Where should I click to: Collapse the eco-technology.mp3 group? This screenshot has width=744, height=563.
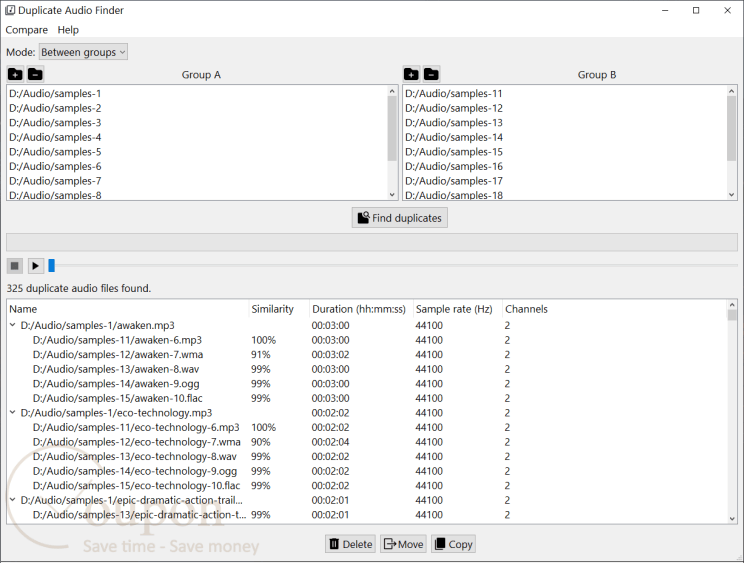point(13,413)
